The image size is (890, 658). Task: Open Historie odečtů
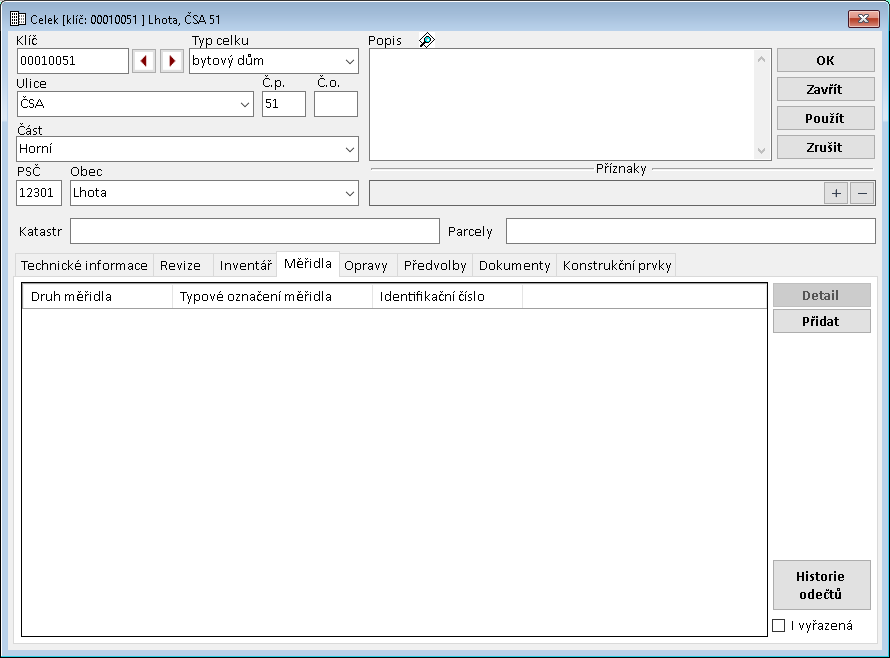pyautogui.click(x=821, y=585)
